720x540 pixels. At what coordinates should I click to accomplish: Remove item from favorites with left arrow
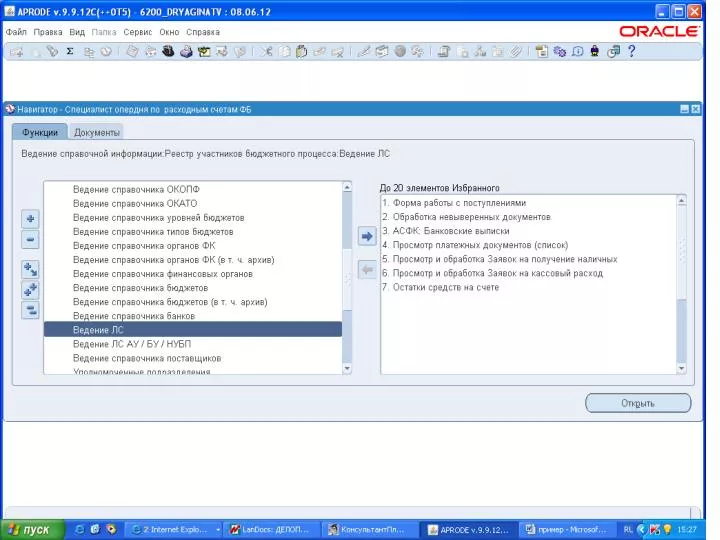[x=367, y=270]
